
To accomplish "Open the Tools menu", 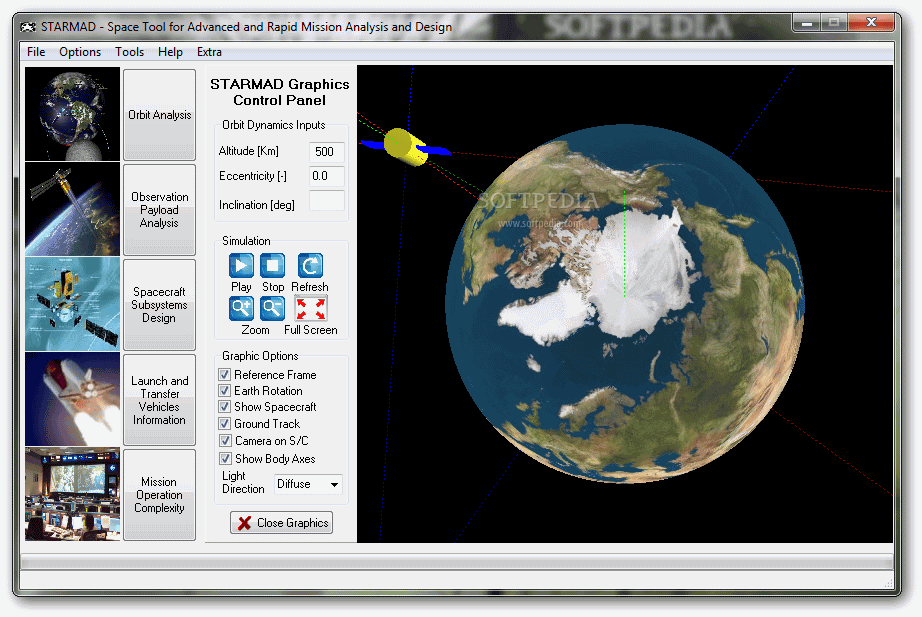I will point(129,52).
